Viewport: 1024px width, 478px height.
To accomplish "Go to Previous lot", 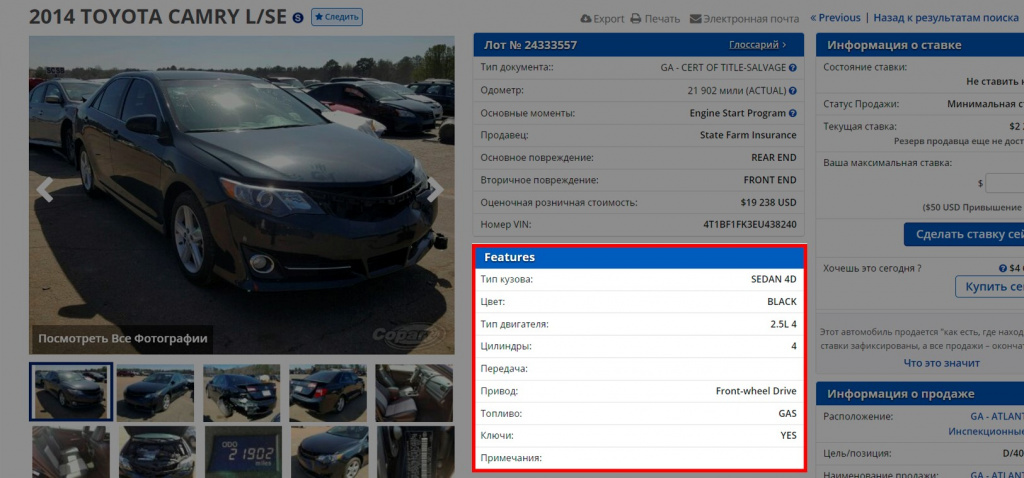I will click(x=835, y=18).
